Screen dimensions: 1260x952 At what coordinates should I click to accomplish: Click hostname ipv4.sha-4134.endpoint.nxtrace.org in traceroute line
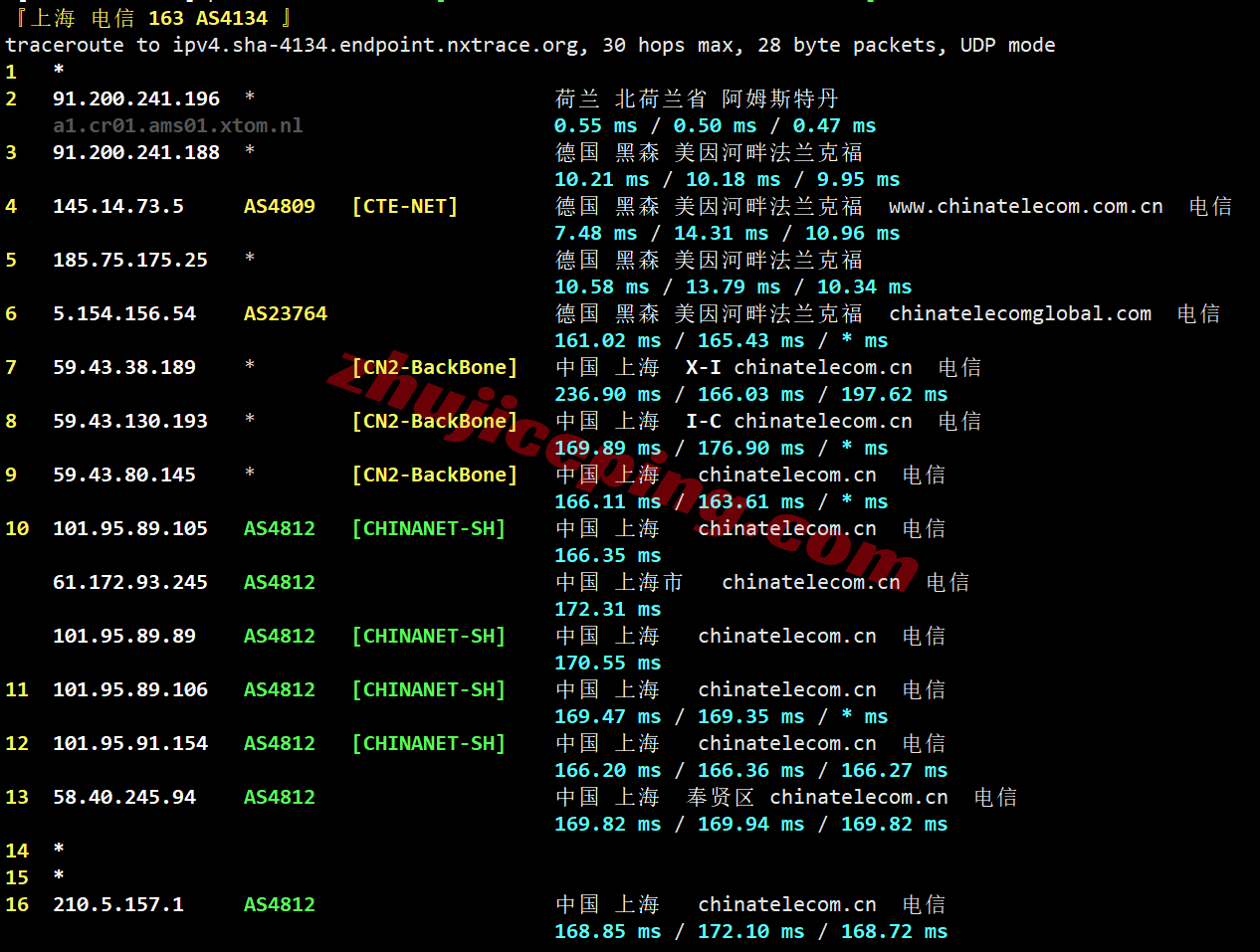point(375,45)
